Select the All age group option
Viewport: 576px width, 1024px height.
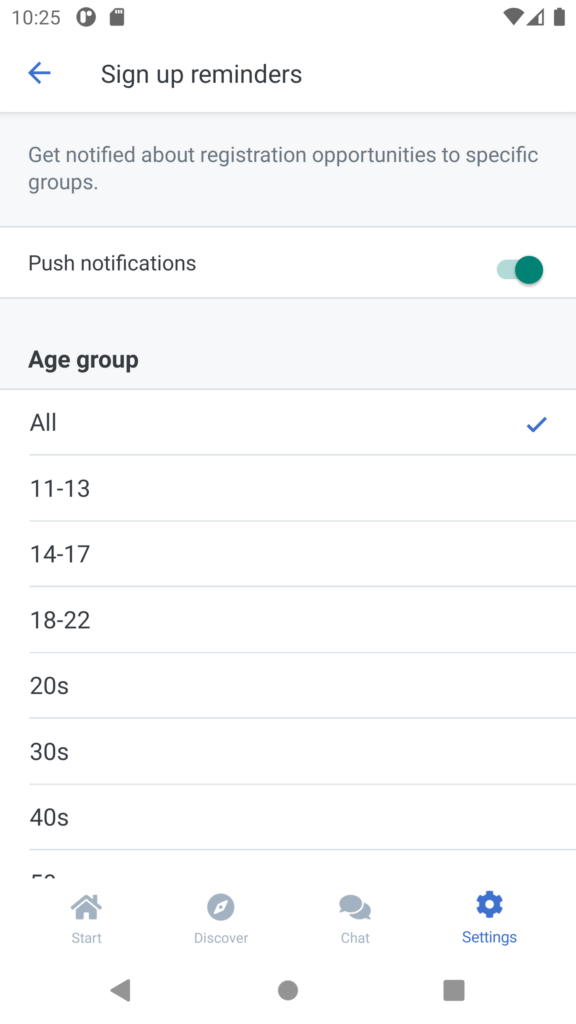point(288,423)
